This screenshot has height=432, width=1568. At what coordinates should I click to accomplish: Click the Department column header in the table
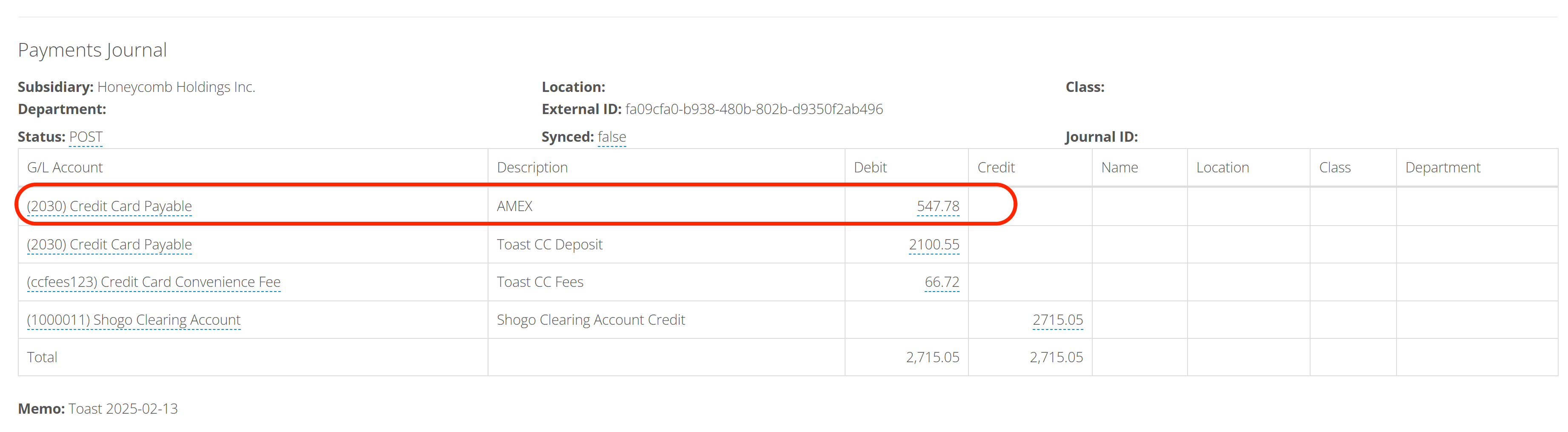(x=1442, y=167)
